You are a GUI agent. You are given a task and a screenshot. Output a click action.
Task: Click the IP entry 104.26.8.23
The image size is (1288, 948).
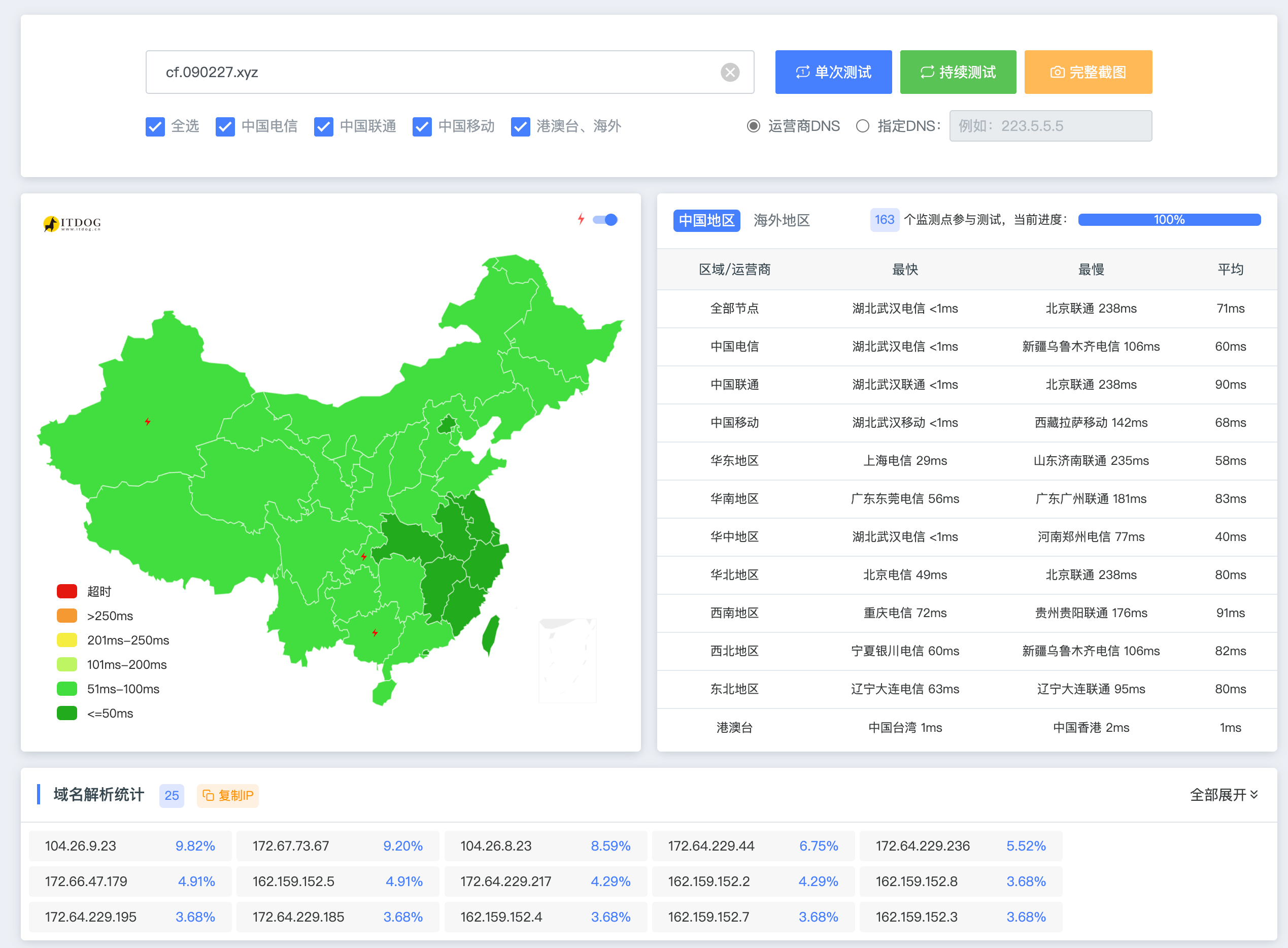546,846
